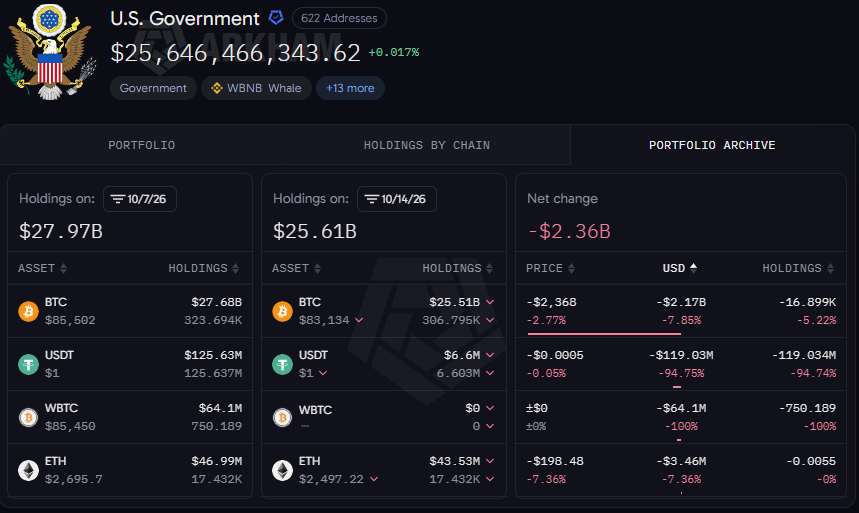Screen dimensions: 859x513
Task: Sort Net change by PRICE
Action: coord(550,268)
